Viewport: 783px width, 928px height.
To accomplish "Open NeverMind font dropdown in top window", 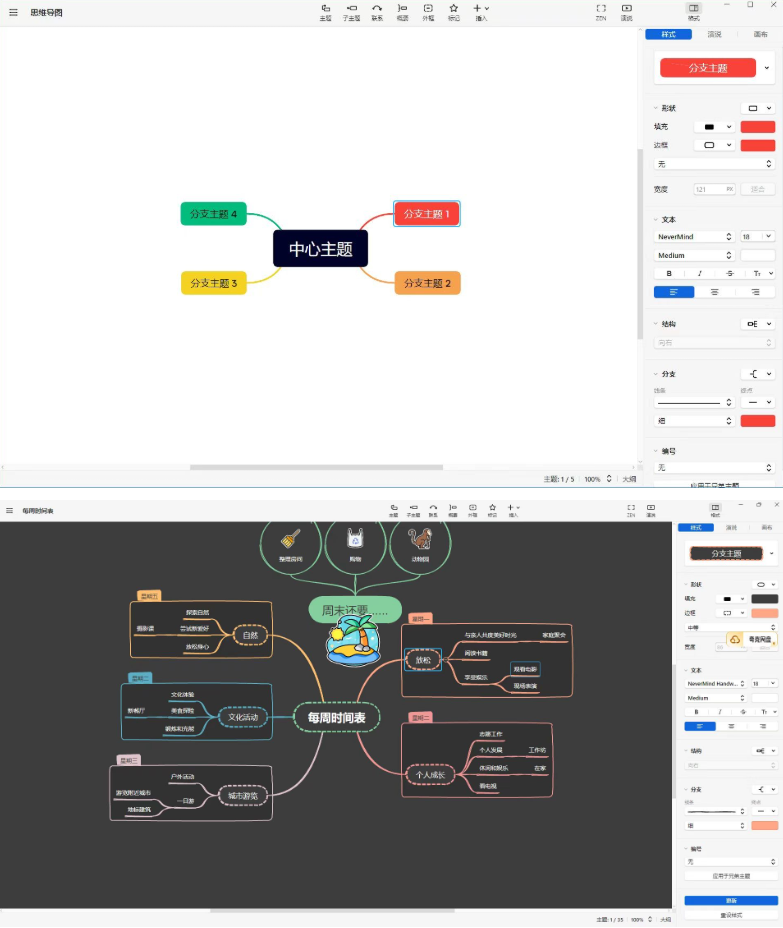I will [x=694, y=237].
